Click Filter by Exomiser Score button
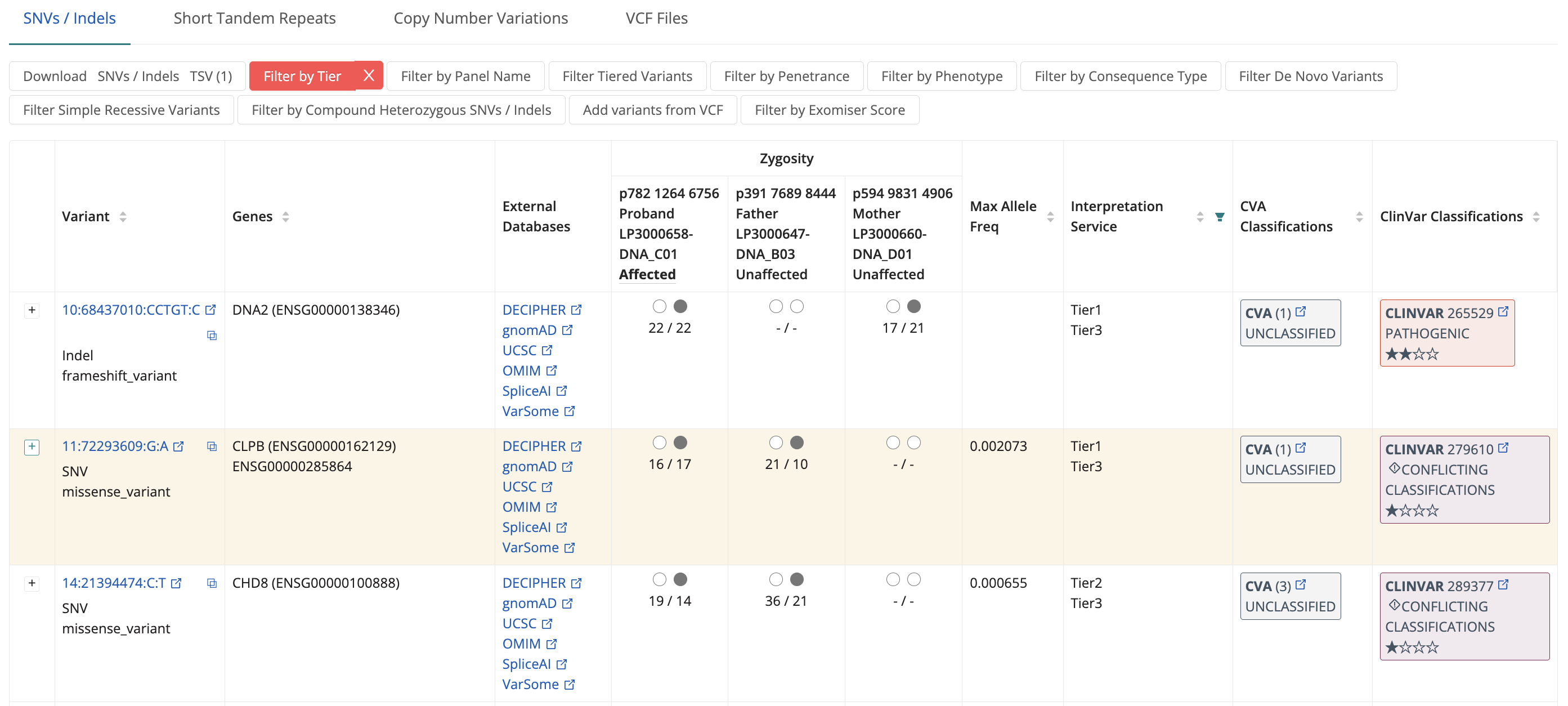 pos(829,110)
